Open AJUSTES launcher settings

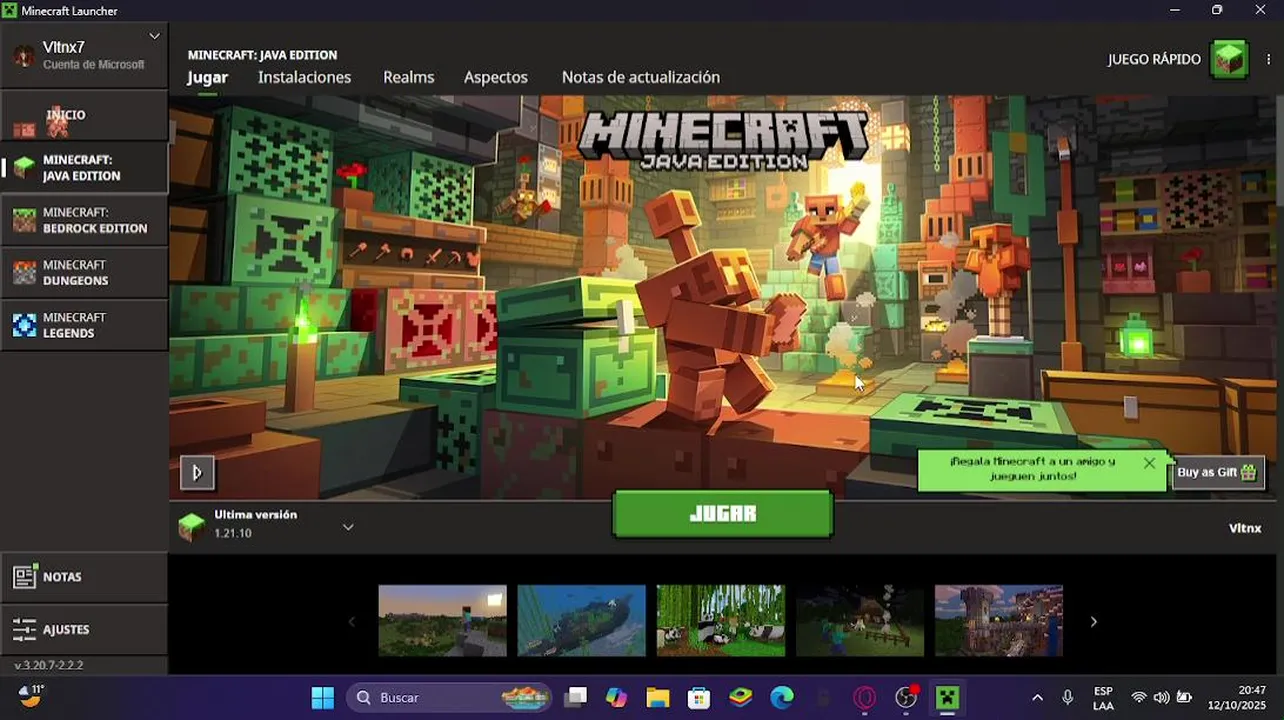coord(84,629)
